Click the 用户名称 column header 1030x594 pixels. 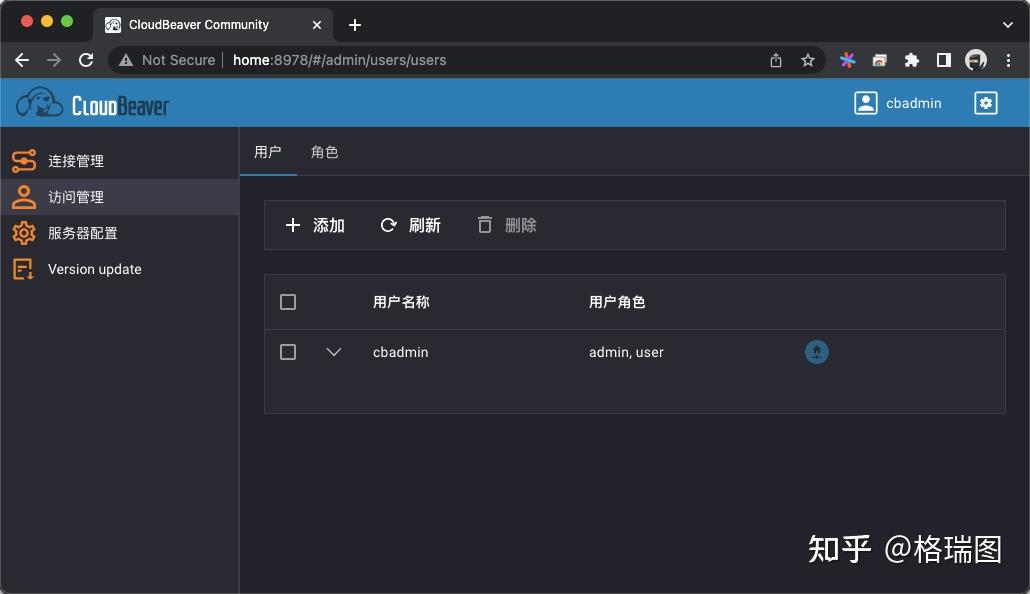(401, 302)
